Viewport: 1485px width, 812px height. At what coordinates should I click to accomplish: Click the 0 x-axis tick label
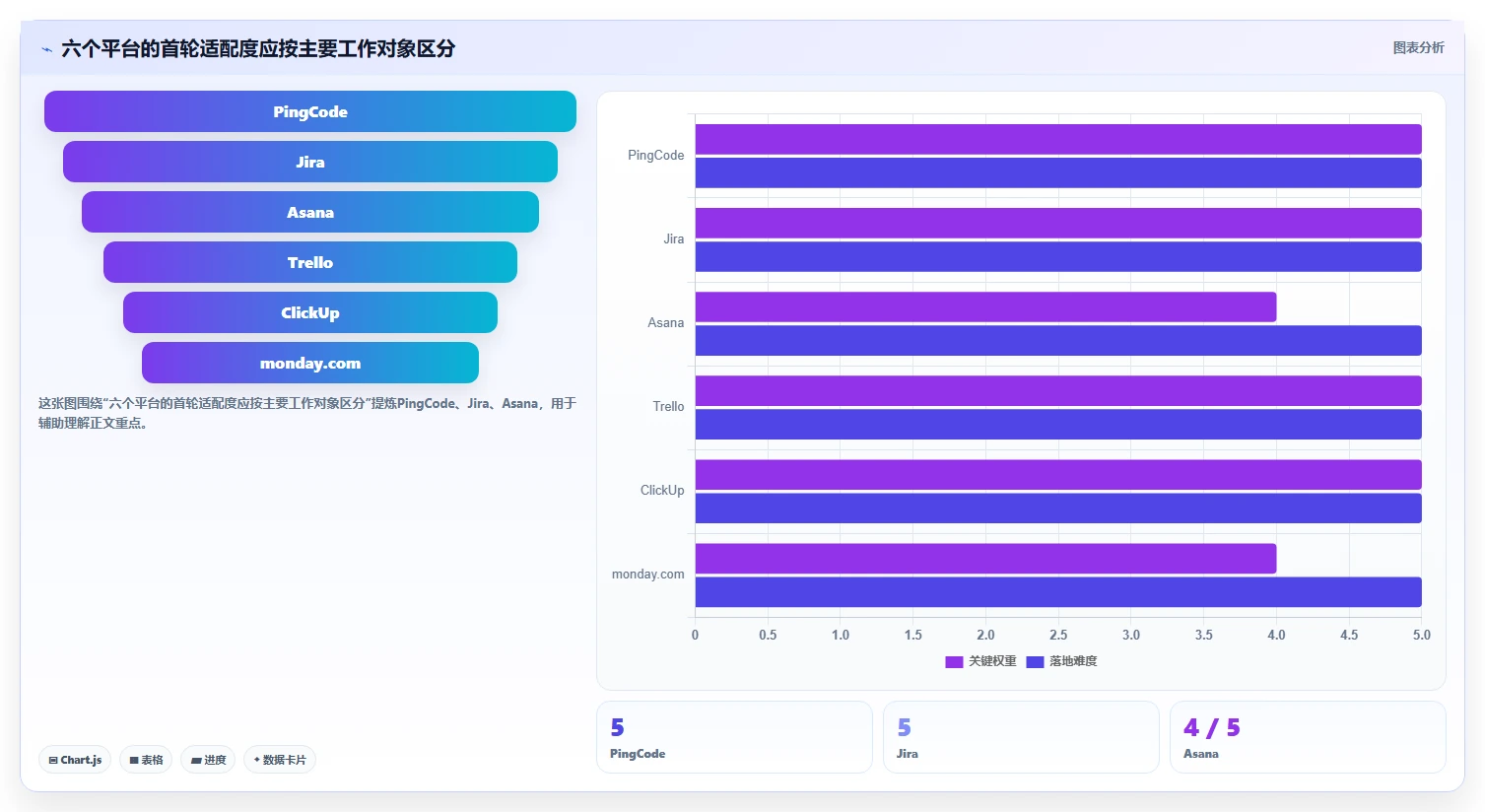695,635
